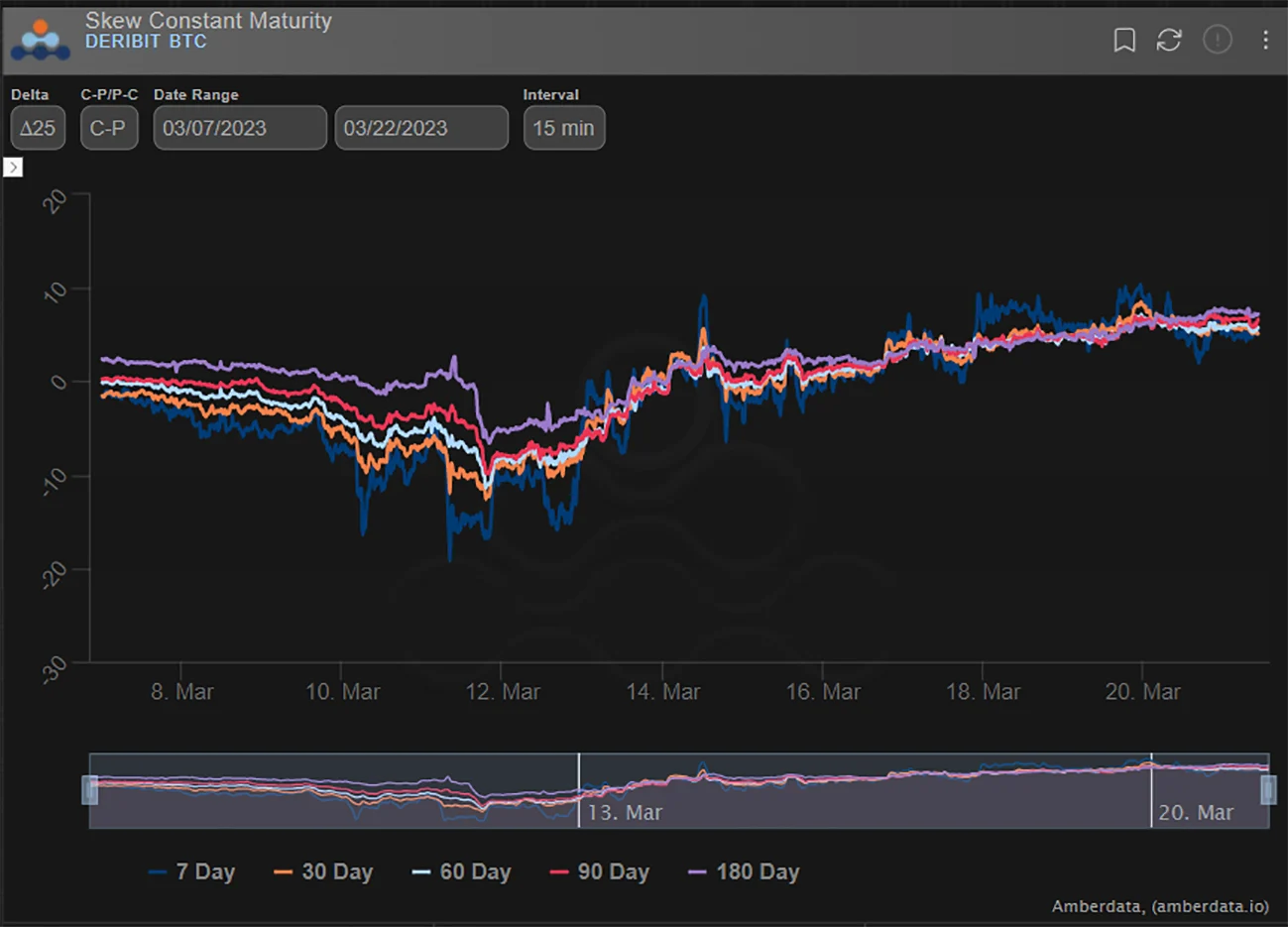Viewport: 1288px width, 927px height.
Task: Click the 10 y-axis label
Action: pyautogui.click(x=56, y=291)
